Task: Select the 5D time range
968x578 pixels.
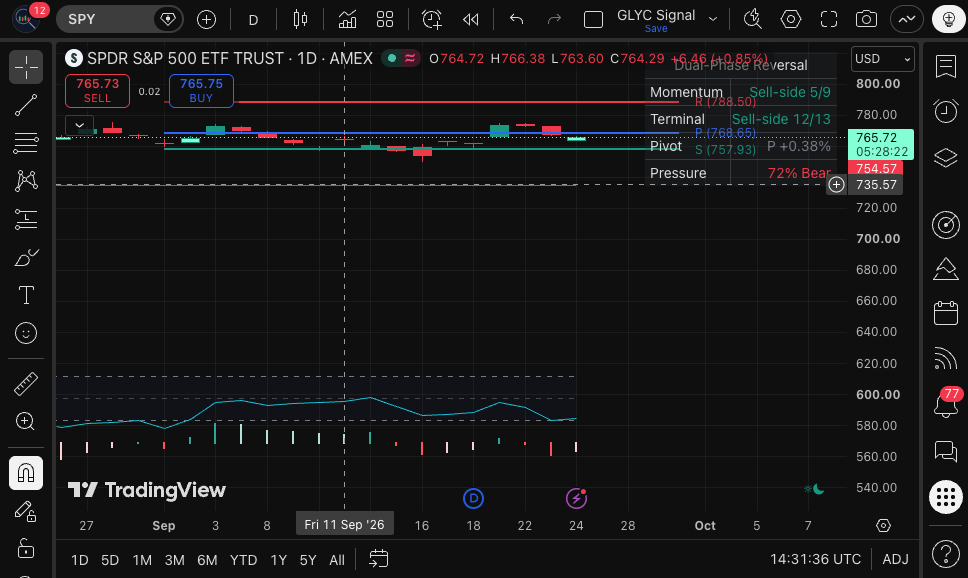Action: click(110, 560)
